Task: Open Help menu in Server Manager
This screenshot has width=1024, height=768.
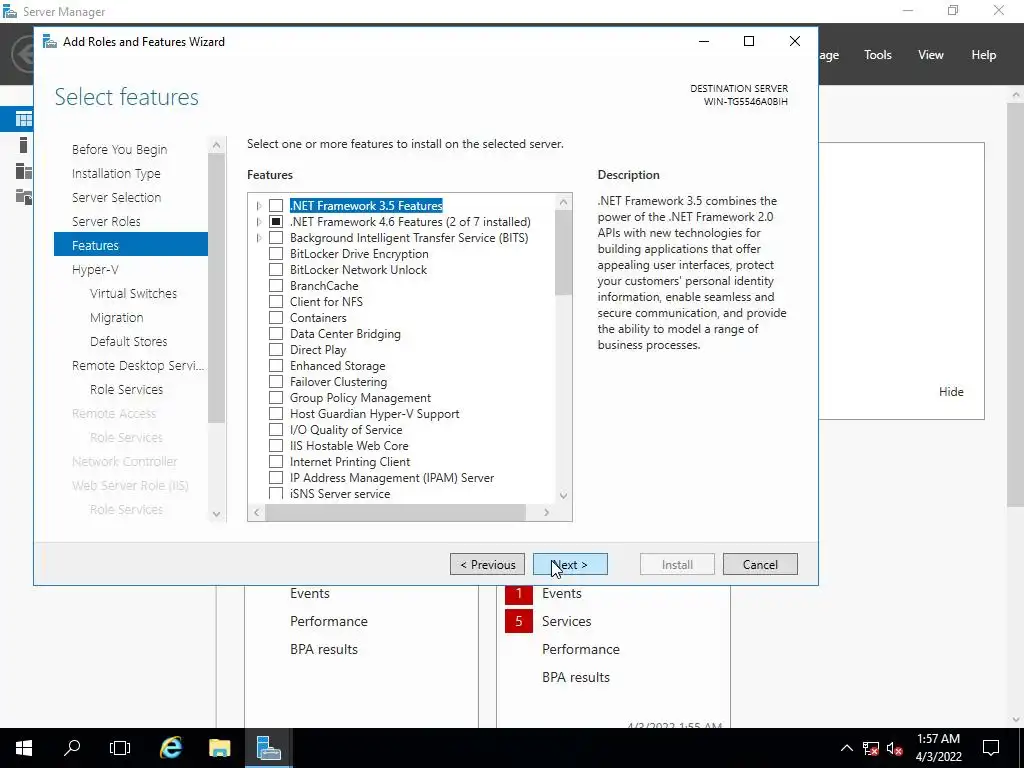Action: click(x=984, y=55)
